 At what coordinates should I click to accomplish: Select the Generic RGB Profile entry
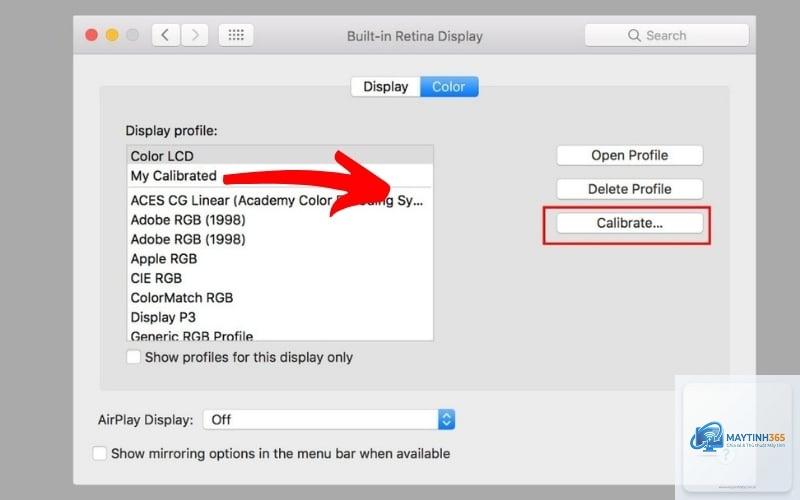coord(280,335)
